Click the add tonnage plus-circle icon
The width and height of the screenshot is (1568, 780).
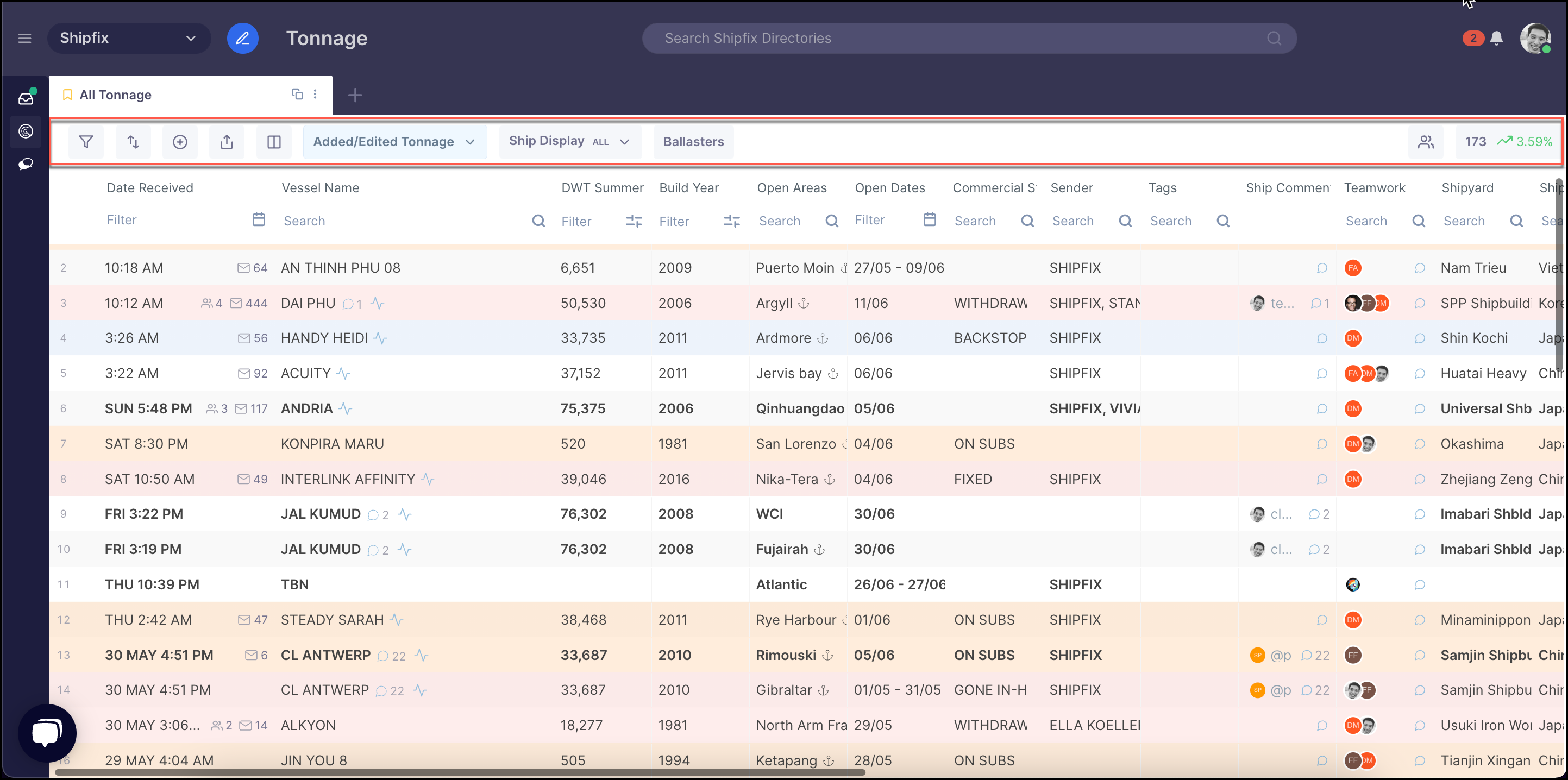(180, 142)
